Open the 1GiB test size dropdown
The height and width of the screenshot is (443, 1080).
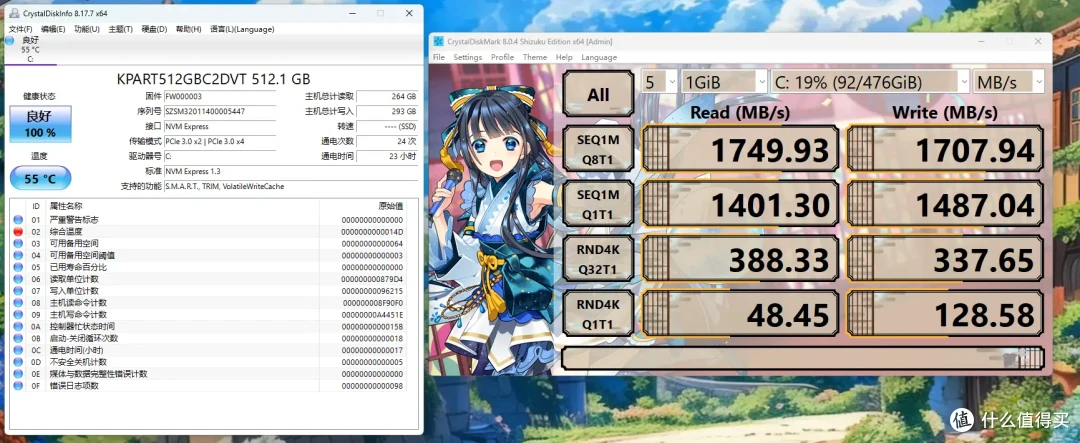(x=723, y=82)
